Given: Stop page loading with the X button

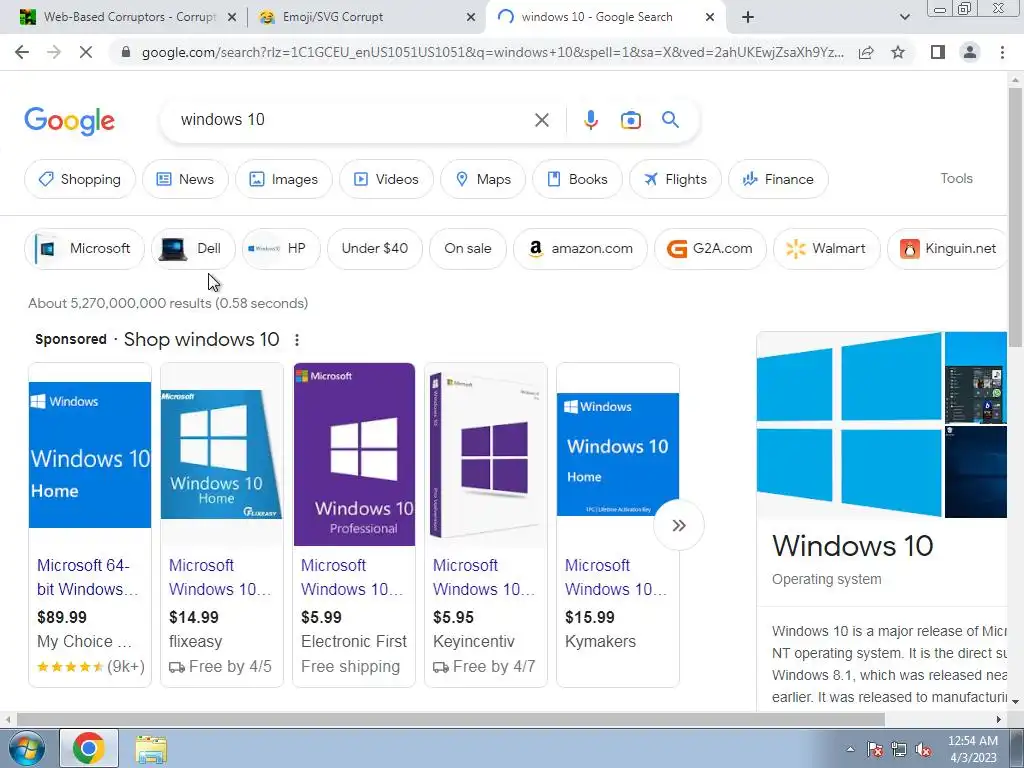Looking at the screenshot, I should click(x=86, y=52).
